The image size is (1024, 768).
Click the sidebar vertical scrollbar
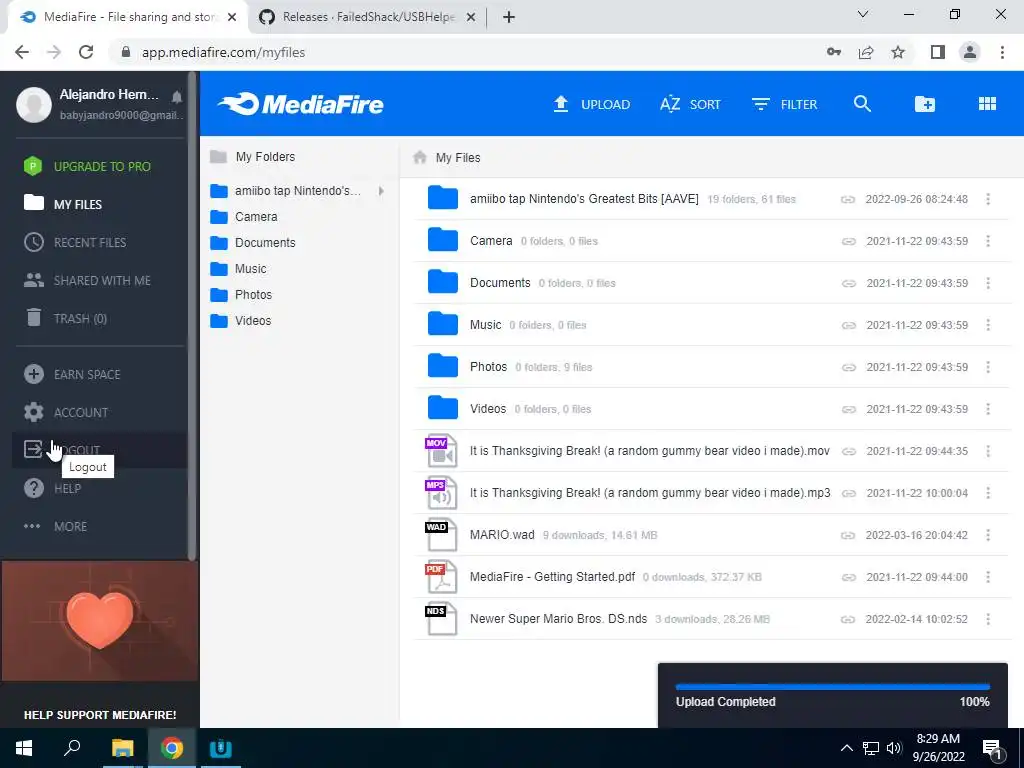tap(192, 316)
